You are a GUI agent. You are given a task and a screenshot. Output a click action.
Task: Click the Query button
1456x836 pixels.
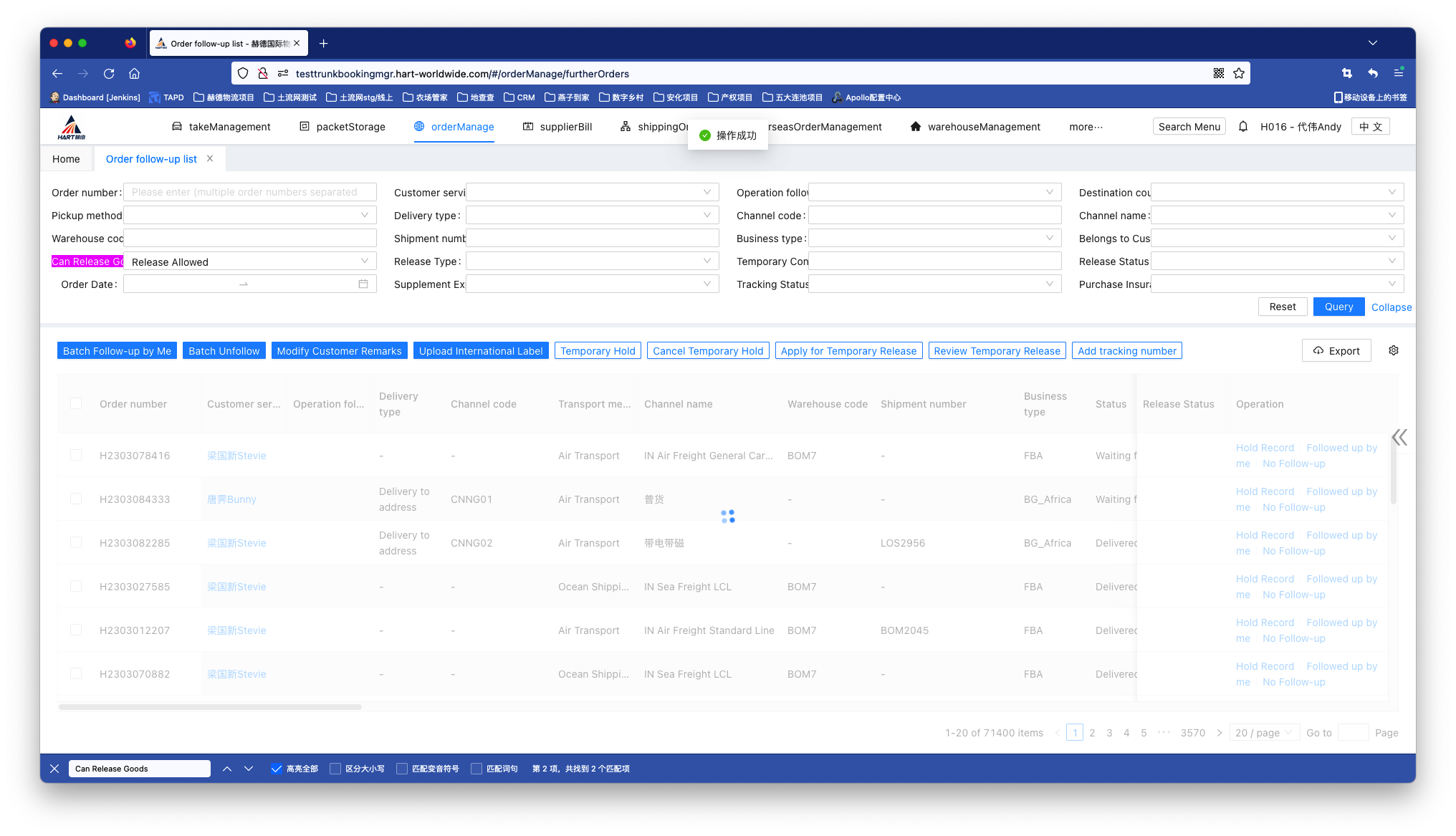click(1338, 307)
